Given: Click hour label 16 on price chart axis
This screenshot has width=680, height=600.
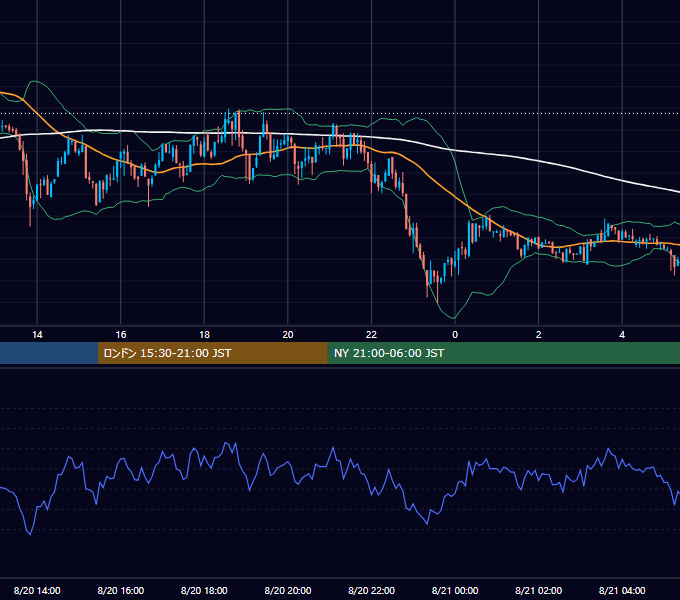Looking at the screenshot, I should pos(121,335).
